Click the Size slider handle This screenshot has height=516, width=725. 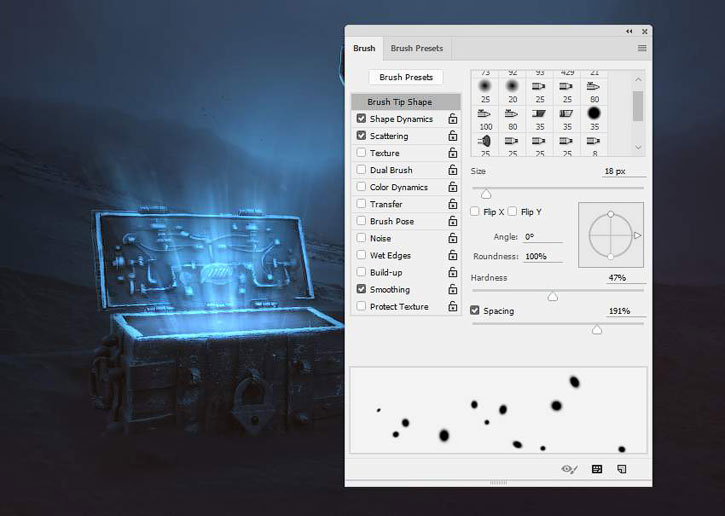pos(486,193)
